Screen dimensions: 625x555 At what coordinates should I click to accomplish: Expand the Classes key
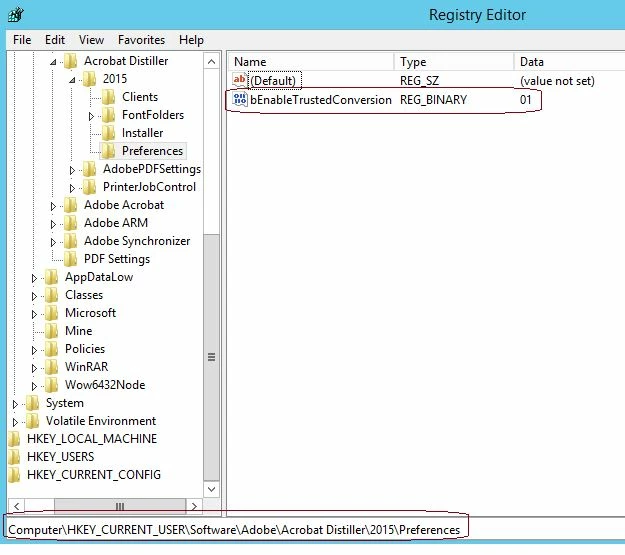[34, 296]
